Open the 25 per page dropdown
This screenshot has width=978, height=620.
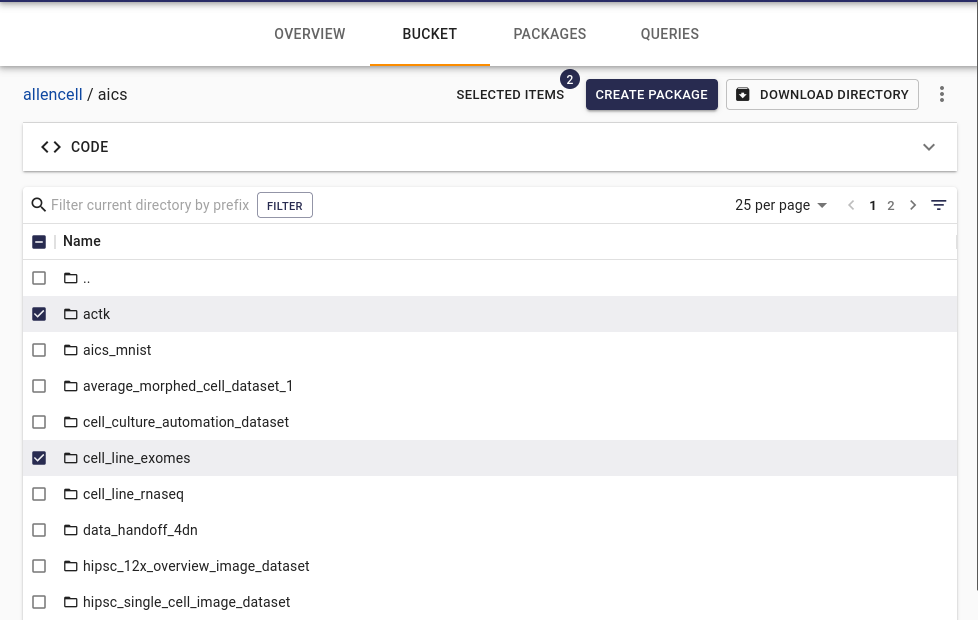[x=781, y=205]
